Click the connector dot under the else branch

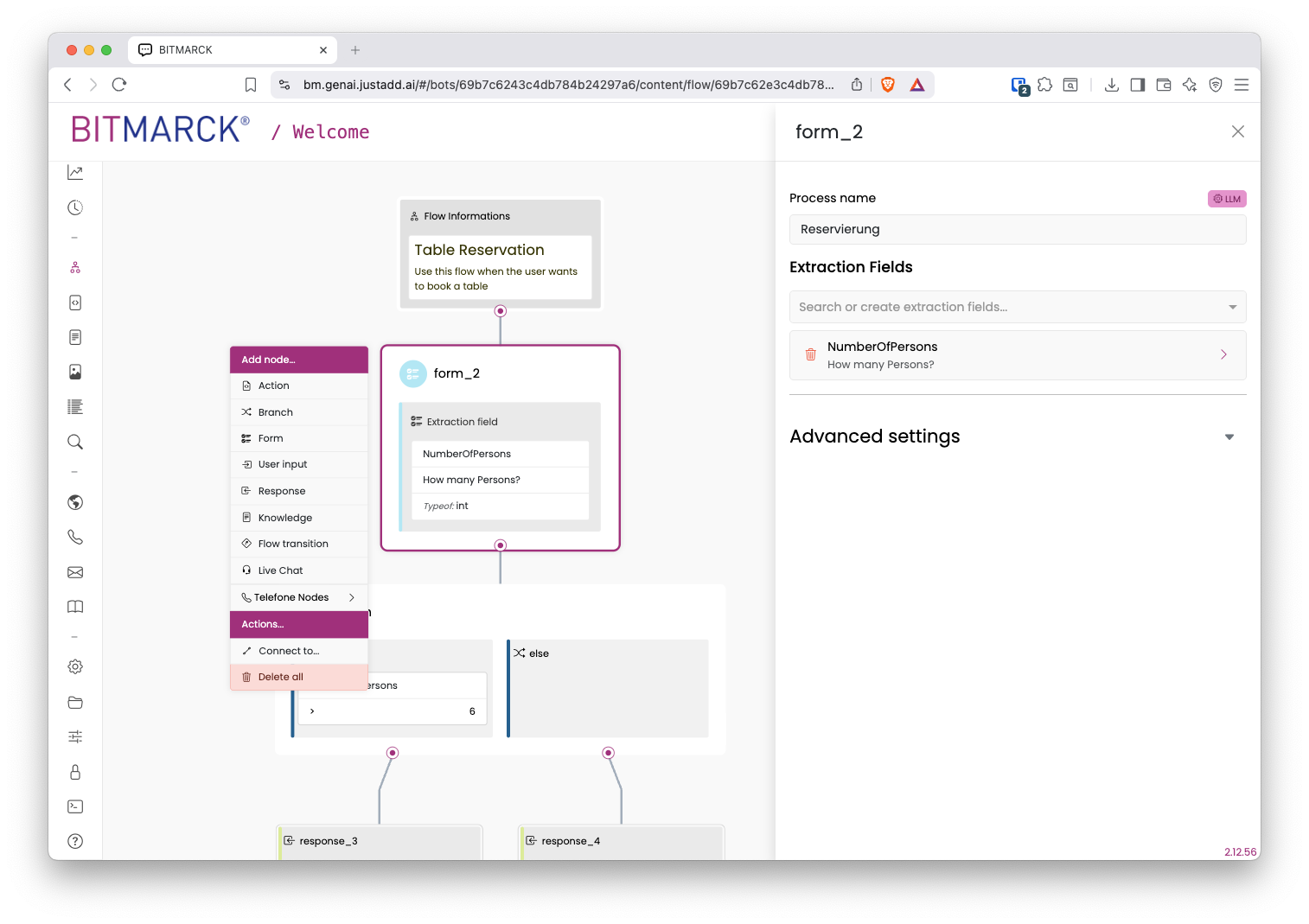(x=609, y=753)
